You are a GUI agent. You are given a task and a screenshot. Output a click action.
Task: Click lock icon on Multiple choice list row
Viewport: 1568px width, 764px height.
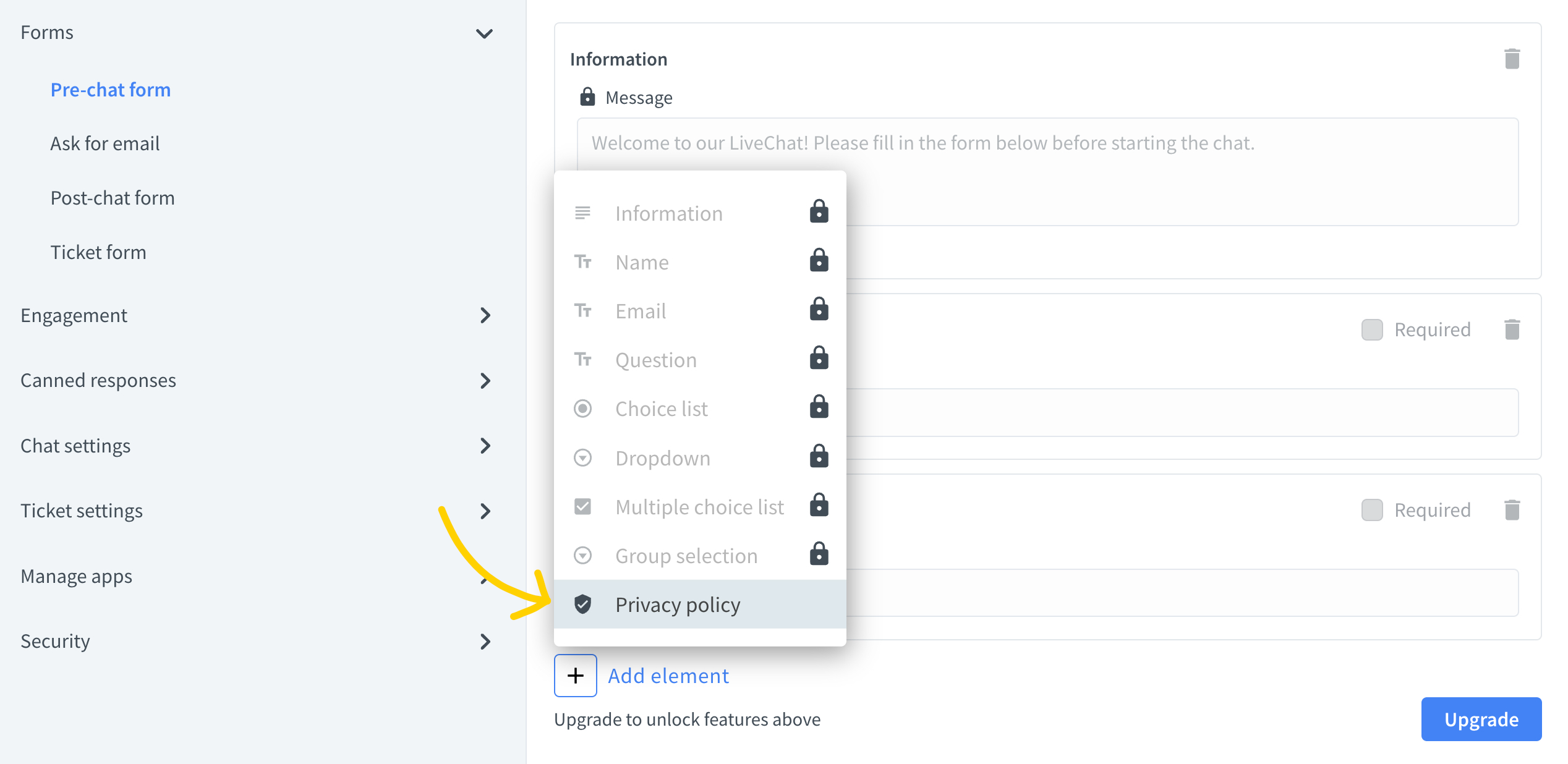(819, 505)
